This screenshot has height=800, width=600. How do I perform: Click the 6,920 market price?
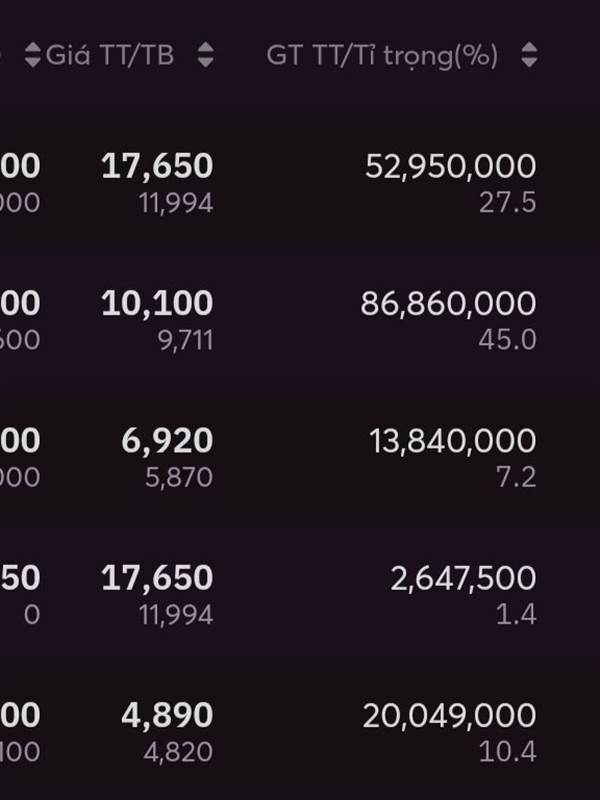coord(167,440)
